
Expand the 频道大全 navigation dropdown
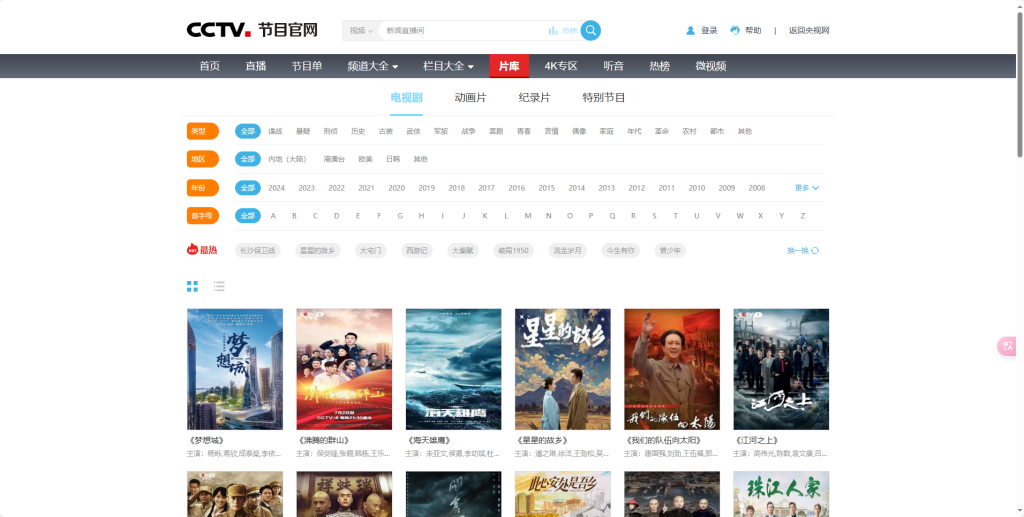373,66
